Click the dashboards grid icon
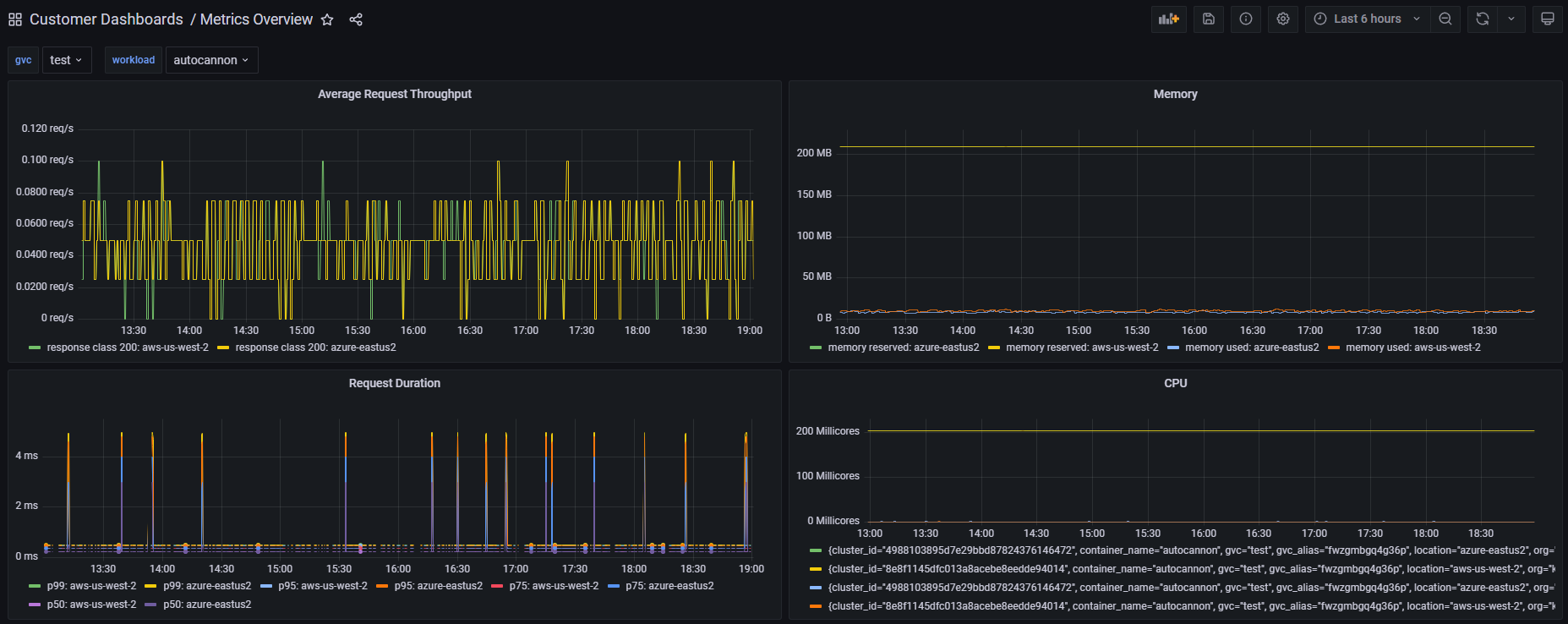 [x=15, y=19]
